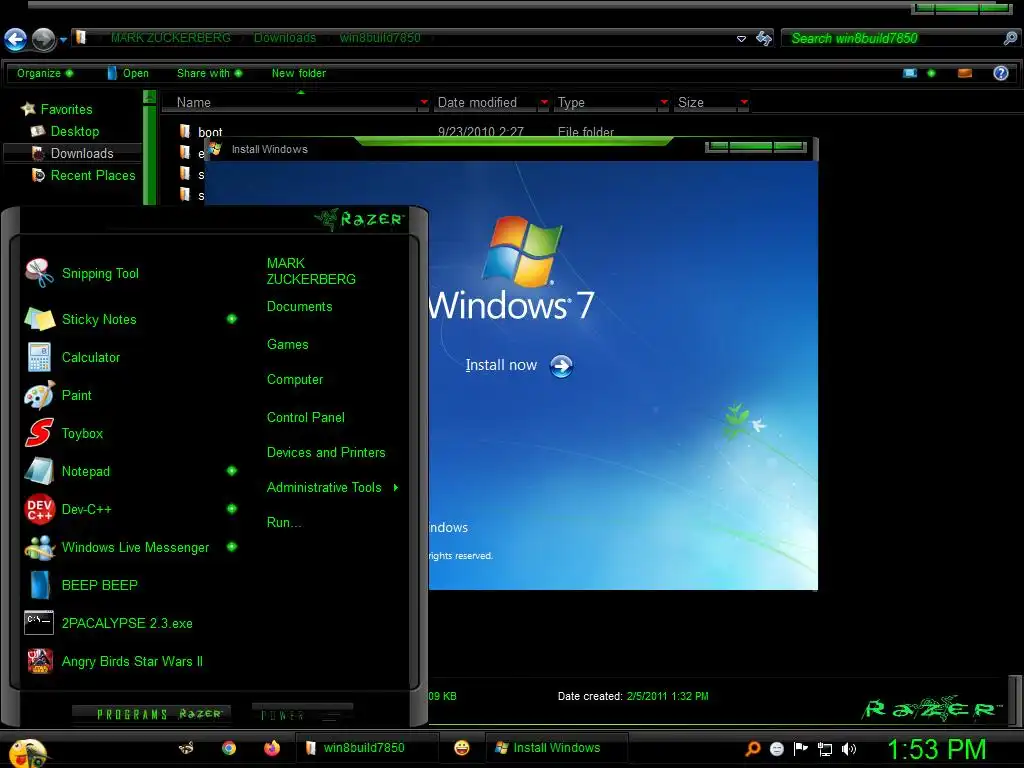Open Games from start menu
The width and height of the screenshot is (1024, 768).
coord(287,344)
